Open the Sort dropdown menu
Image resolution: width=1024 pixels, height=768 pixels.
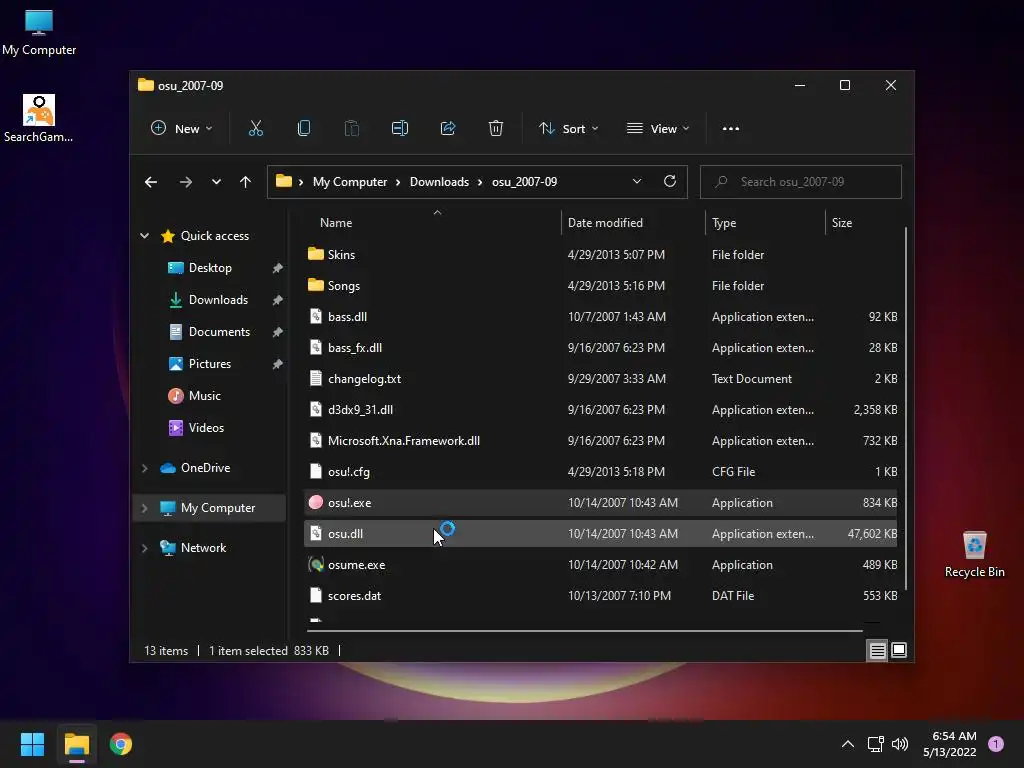point(569,129)
